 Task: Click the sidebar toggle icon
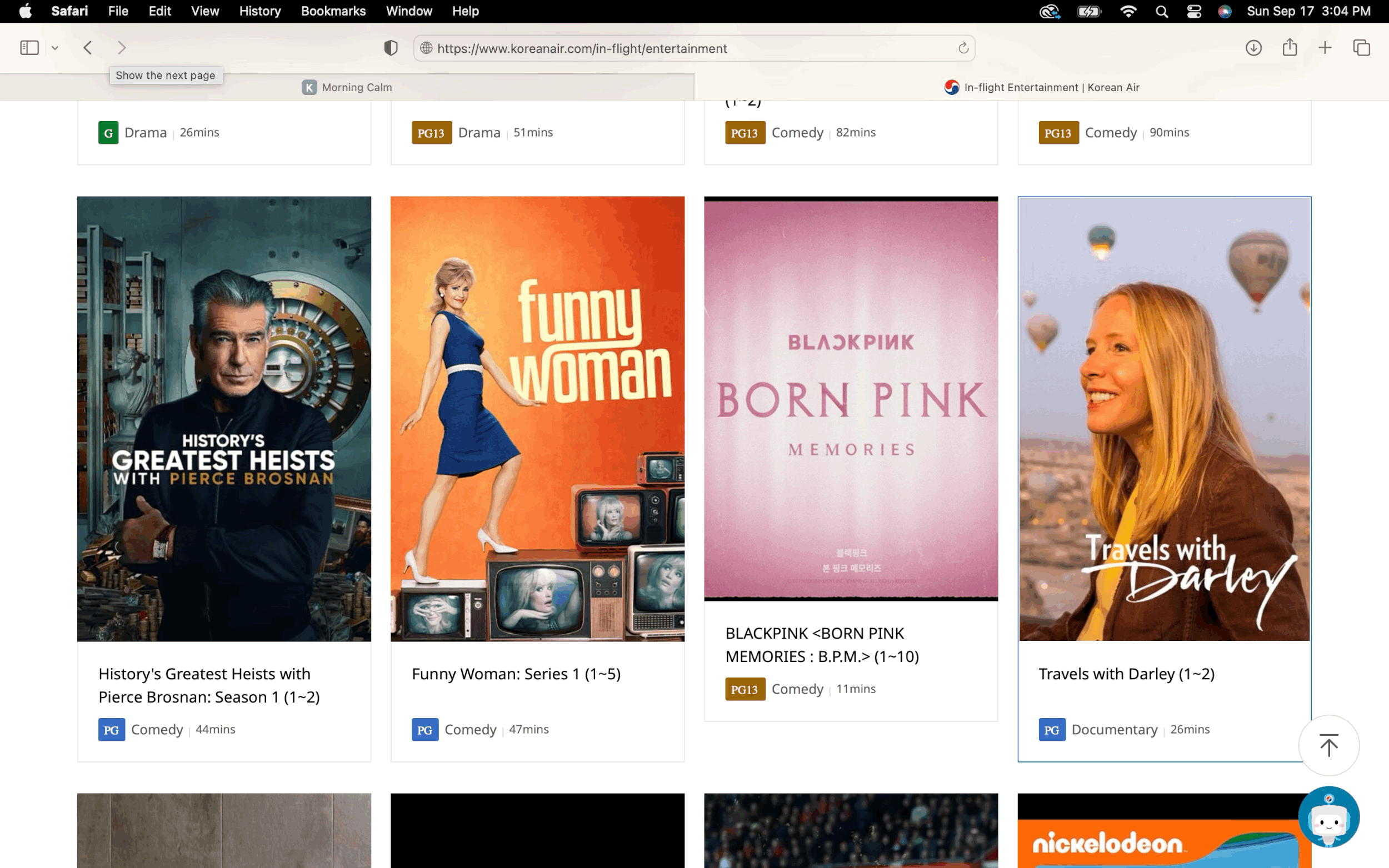(29, 48)
